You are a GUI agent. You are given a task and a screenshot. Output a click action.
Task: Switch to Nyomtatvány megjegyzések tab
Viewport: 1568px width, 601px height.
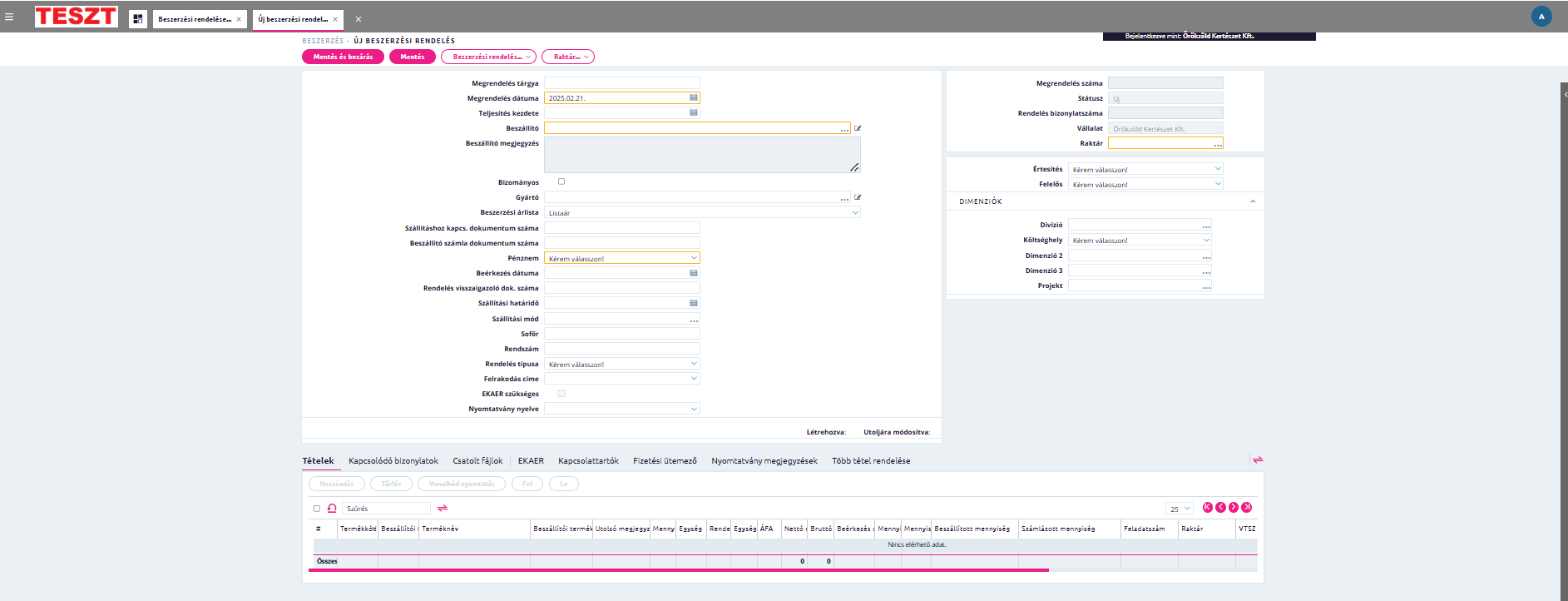[764, 460]
